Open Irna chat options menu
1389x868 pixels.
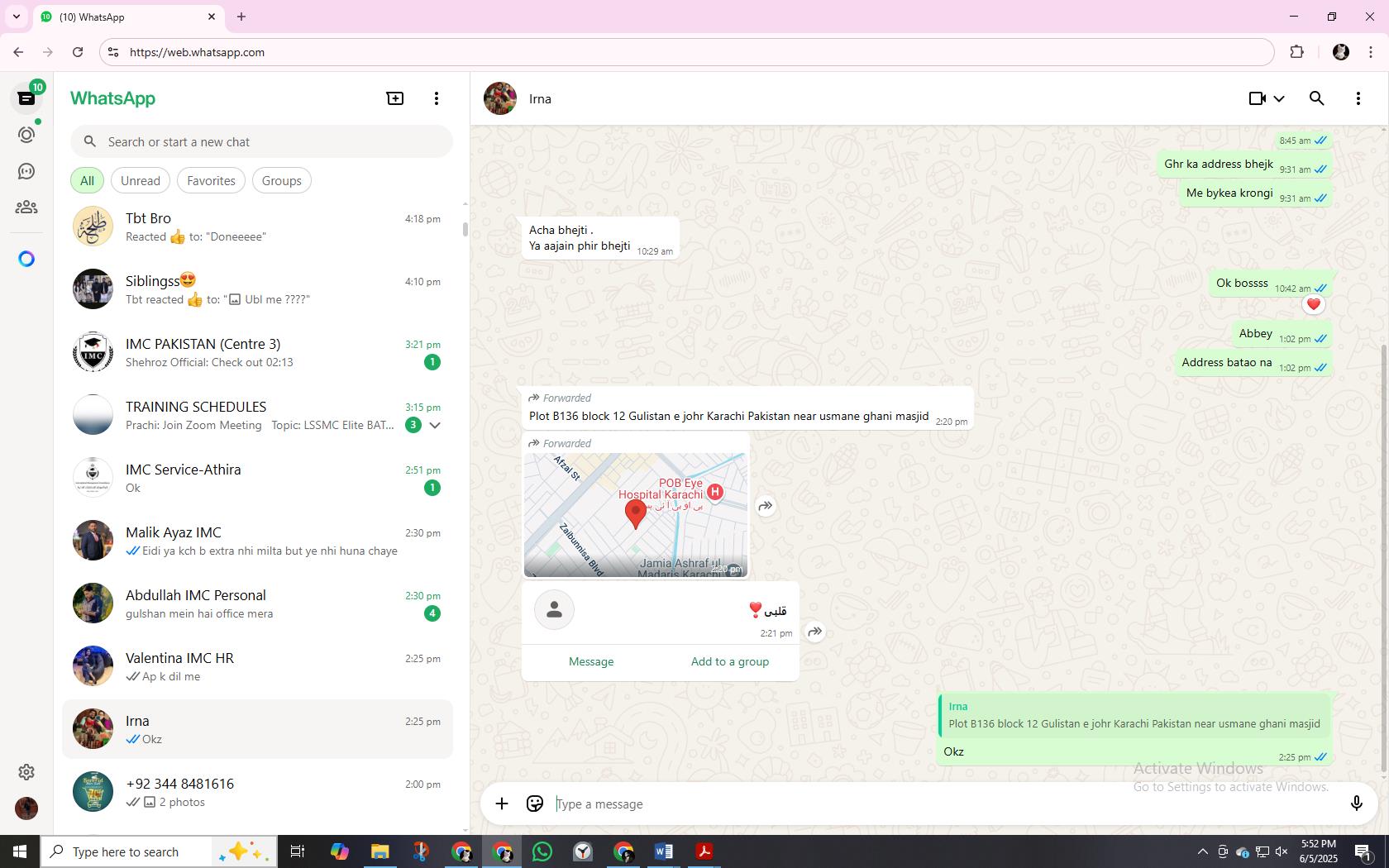click(1358, 98)
